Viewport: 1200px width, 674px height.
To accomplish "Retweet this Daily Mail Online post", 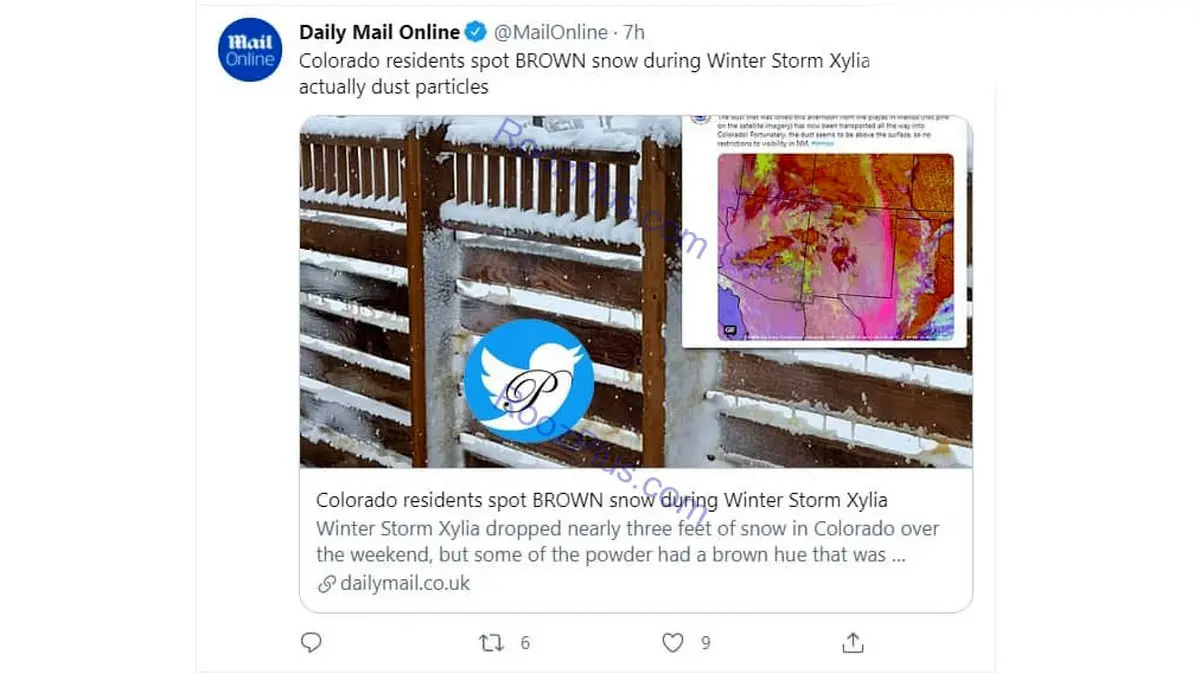I will click(x=491, y=642).
